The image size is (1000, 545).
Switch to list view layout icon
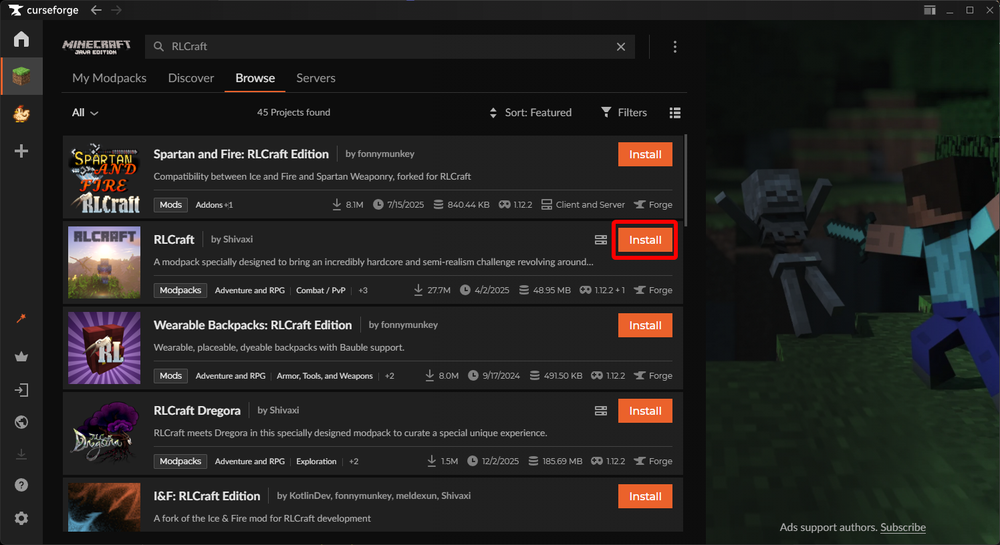(x=675, y=113)
